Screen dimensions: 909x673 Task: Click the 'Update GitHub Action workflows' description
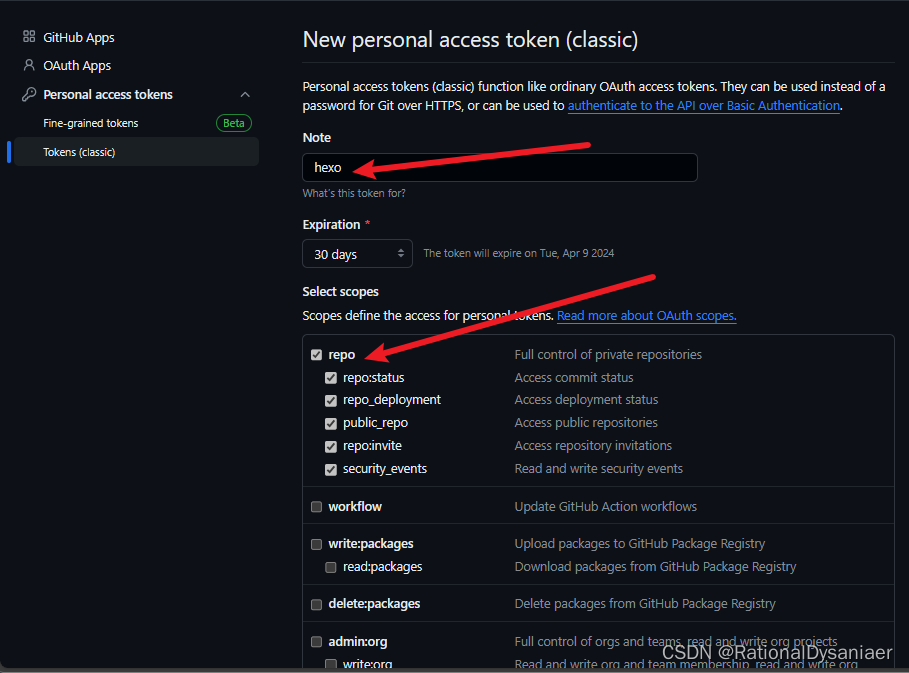pos(606,507)
